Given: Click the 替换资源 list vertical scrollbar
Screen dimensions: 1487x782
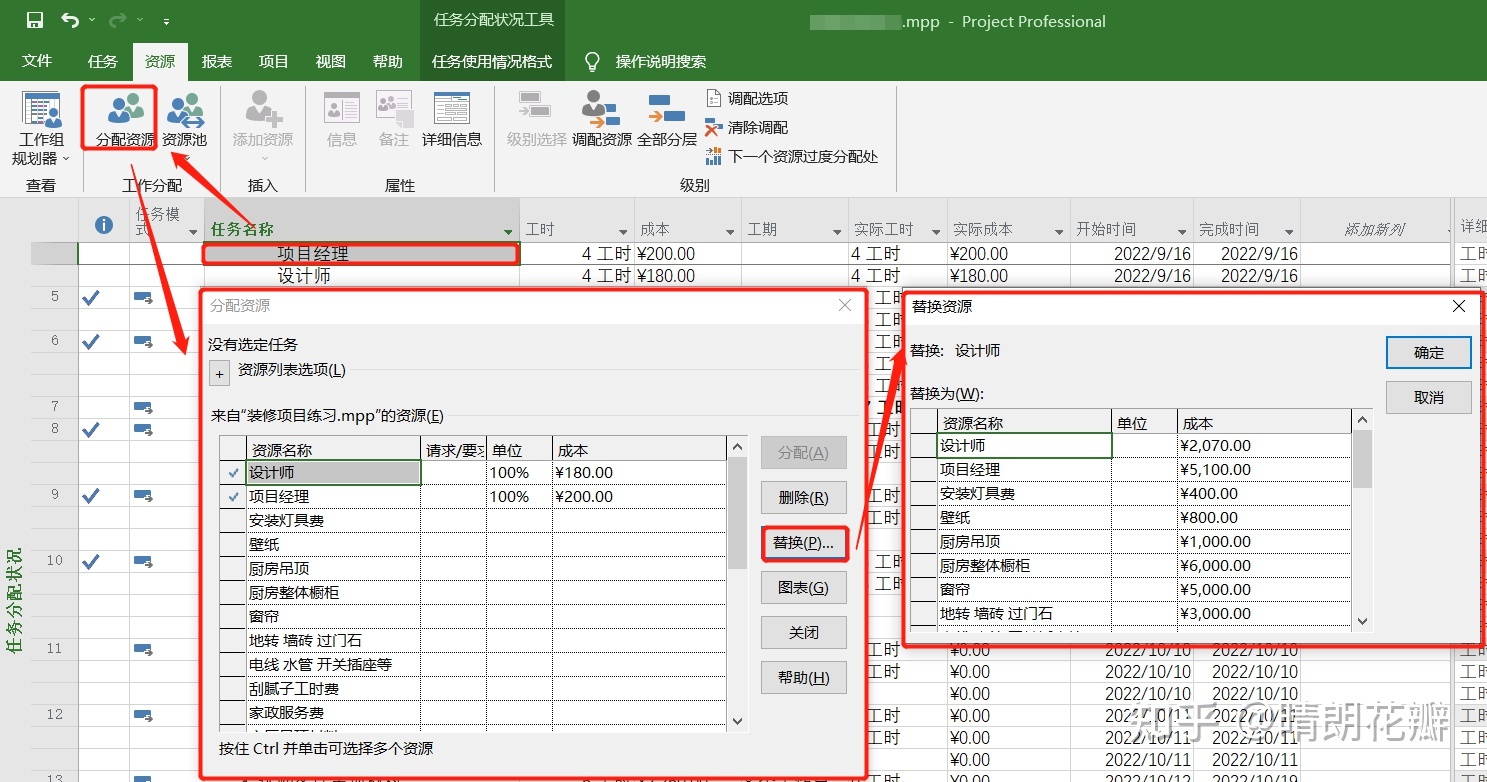Looking at the screenshot, I should pyautogui.click(x=1362, y=520).
